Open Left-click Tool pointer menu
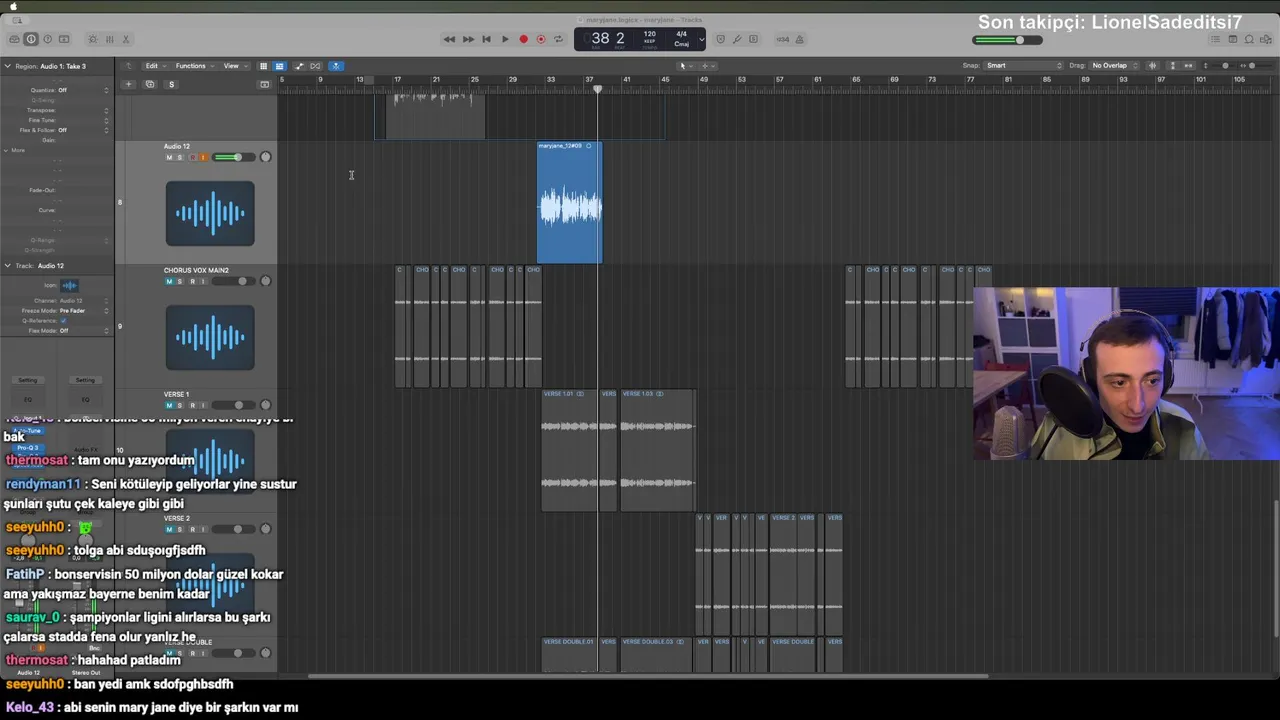Image resolution: width=1280 pixels, height=720 pixels. (x=685, y=66)
